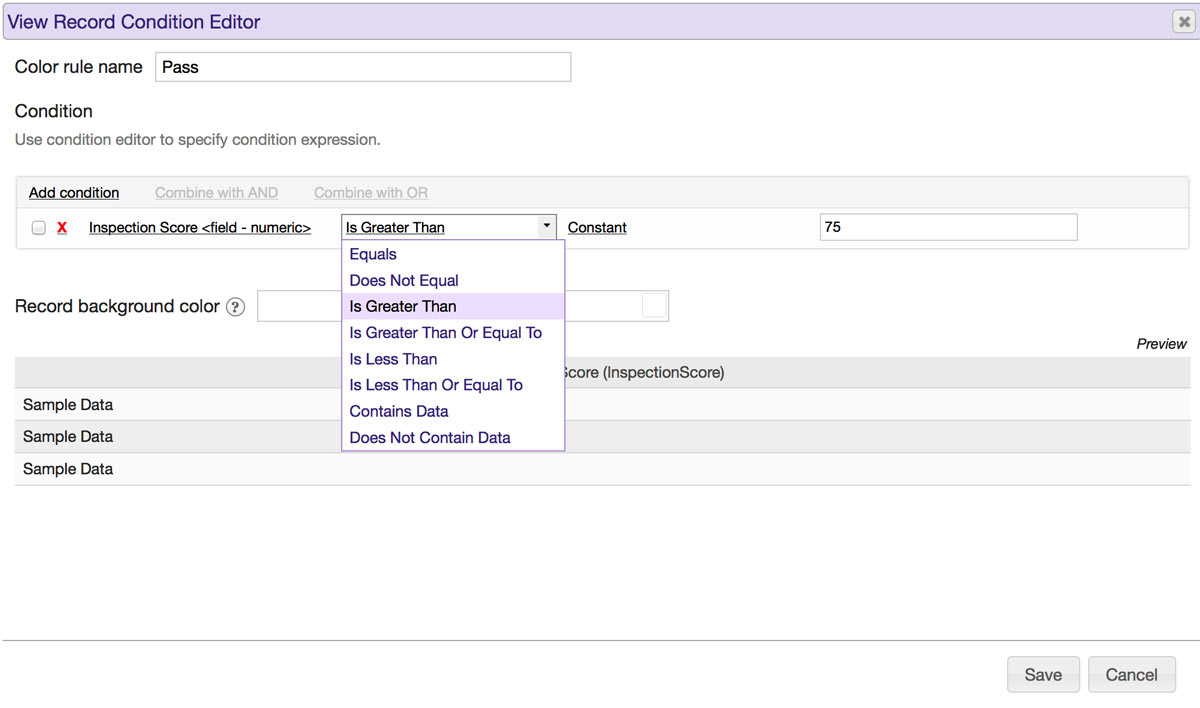Select 'Is Less Than Or Equal To'
1200x708 pixels.
point(436,385)
